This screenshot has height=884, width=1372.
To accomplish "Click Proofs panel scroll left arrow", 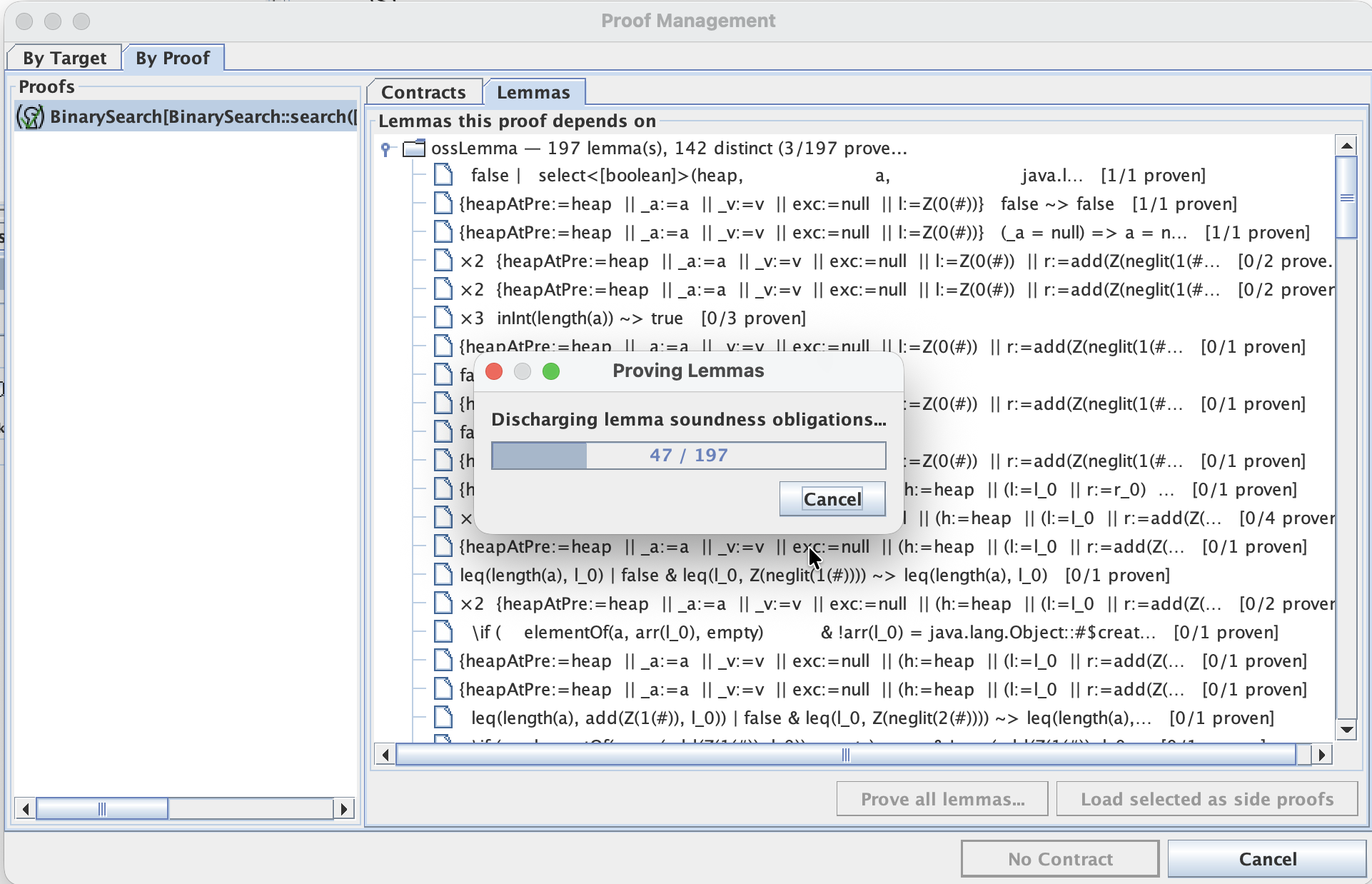I will pos(26,809).
